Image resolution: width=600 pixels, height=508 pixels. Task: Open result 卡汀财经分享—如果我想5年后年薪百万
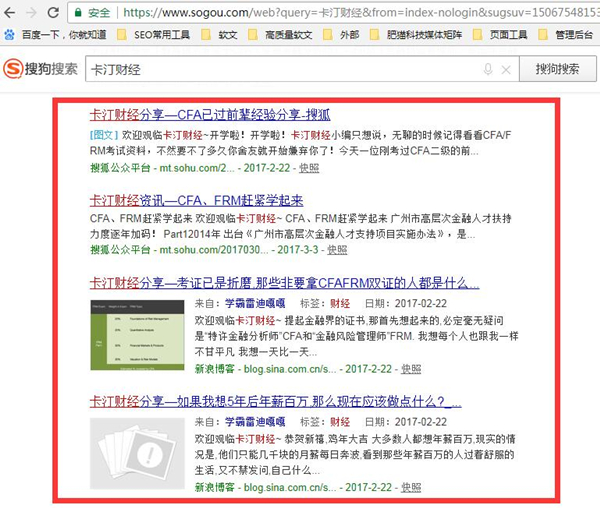click(276, 401)
